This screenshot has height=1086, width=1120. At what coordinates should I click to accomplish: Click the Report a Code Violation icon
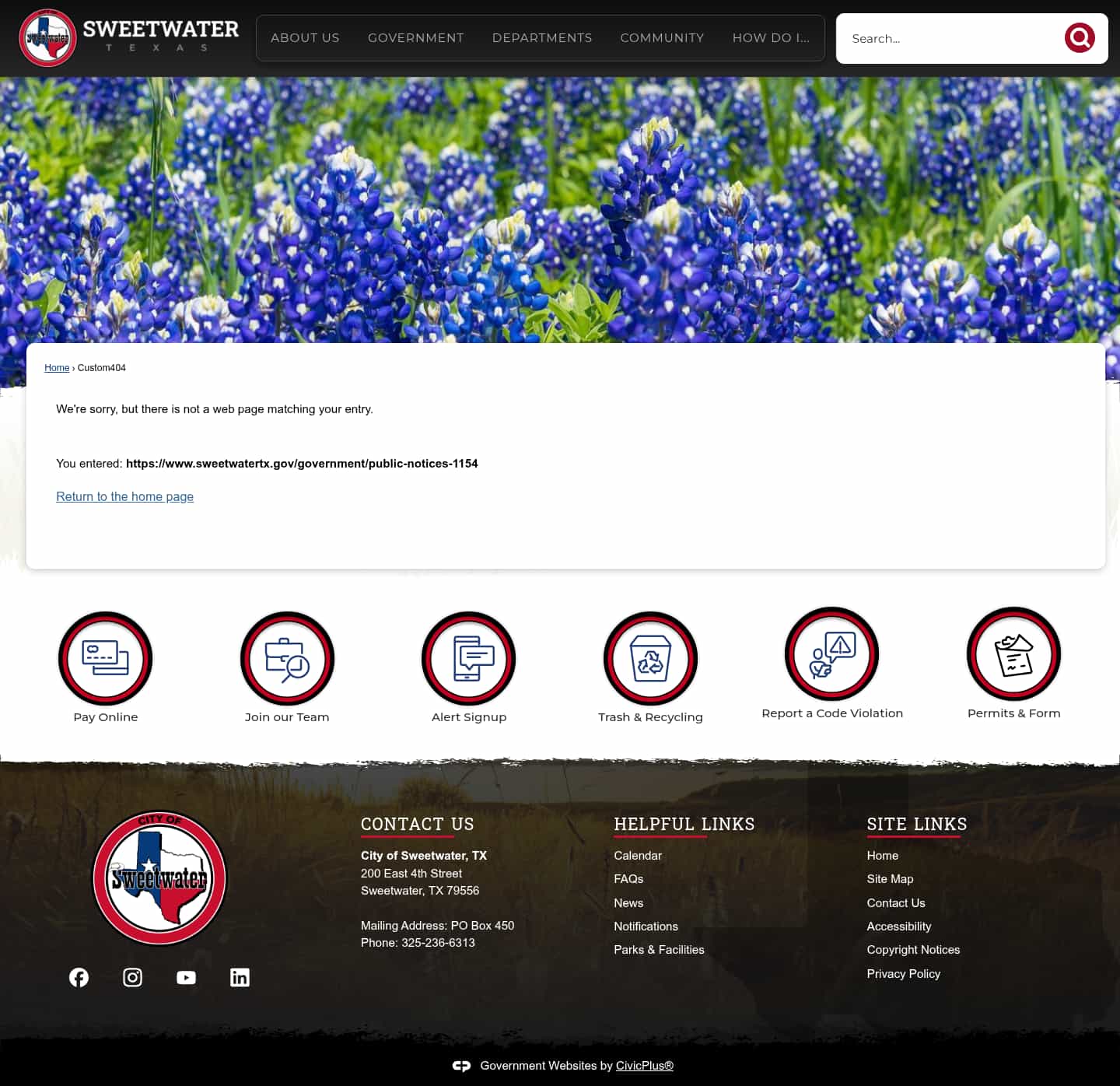(x=831, y=654)
